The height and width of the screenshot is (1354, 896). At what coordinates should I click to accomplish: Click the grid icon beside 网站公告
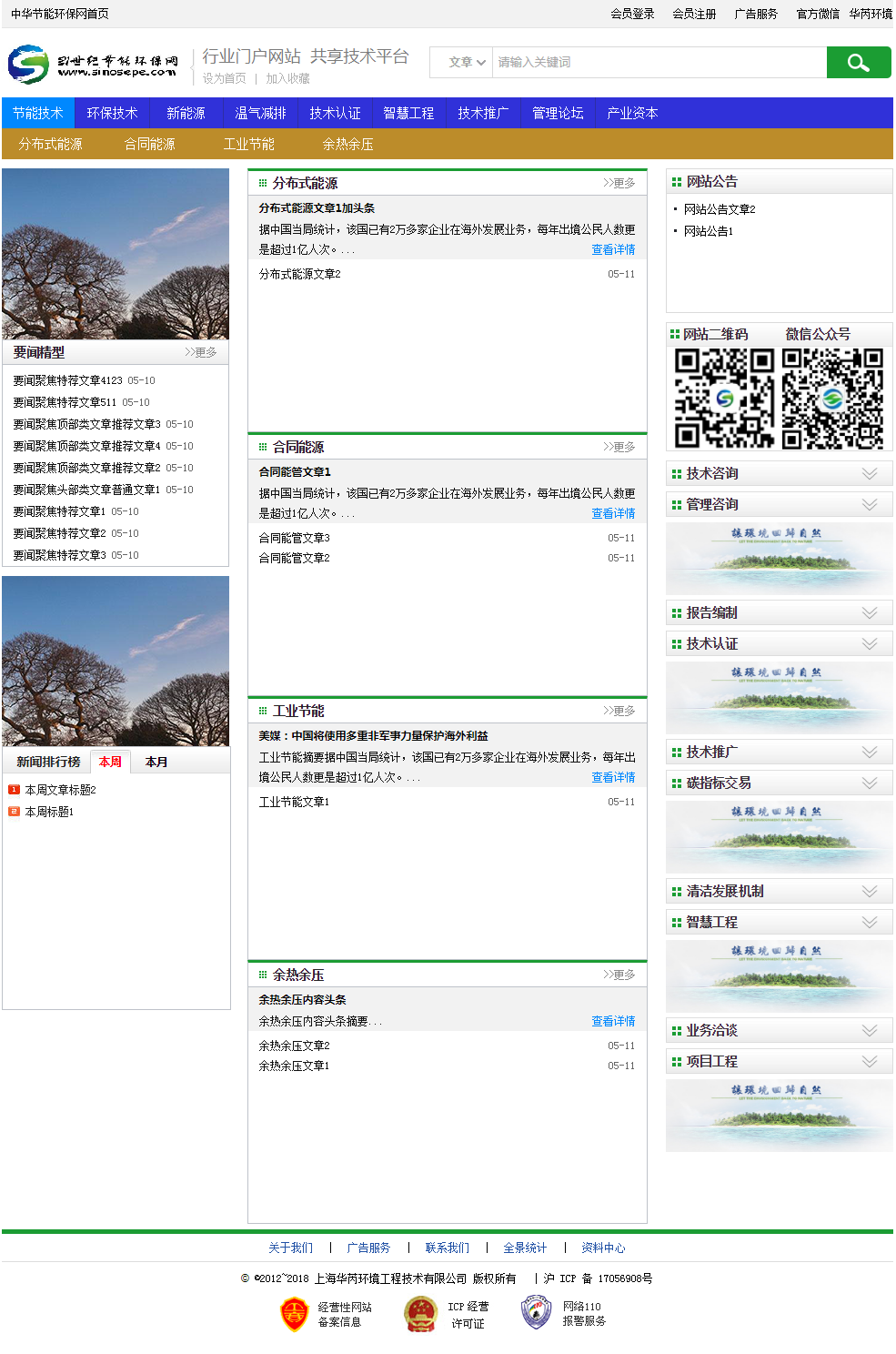676,182
